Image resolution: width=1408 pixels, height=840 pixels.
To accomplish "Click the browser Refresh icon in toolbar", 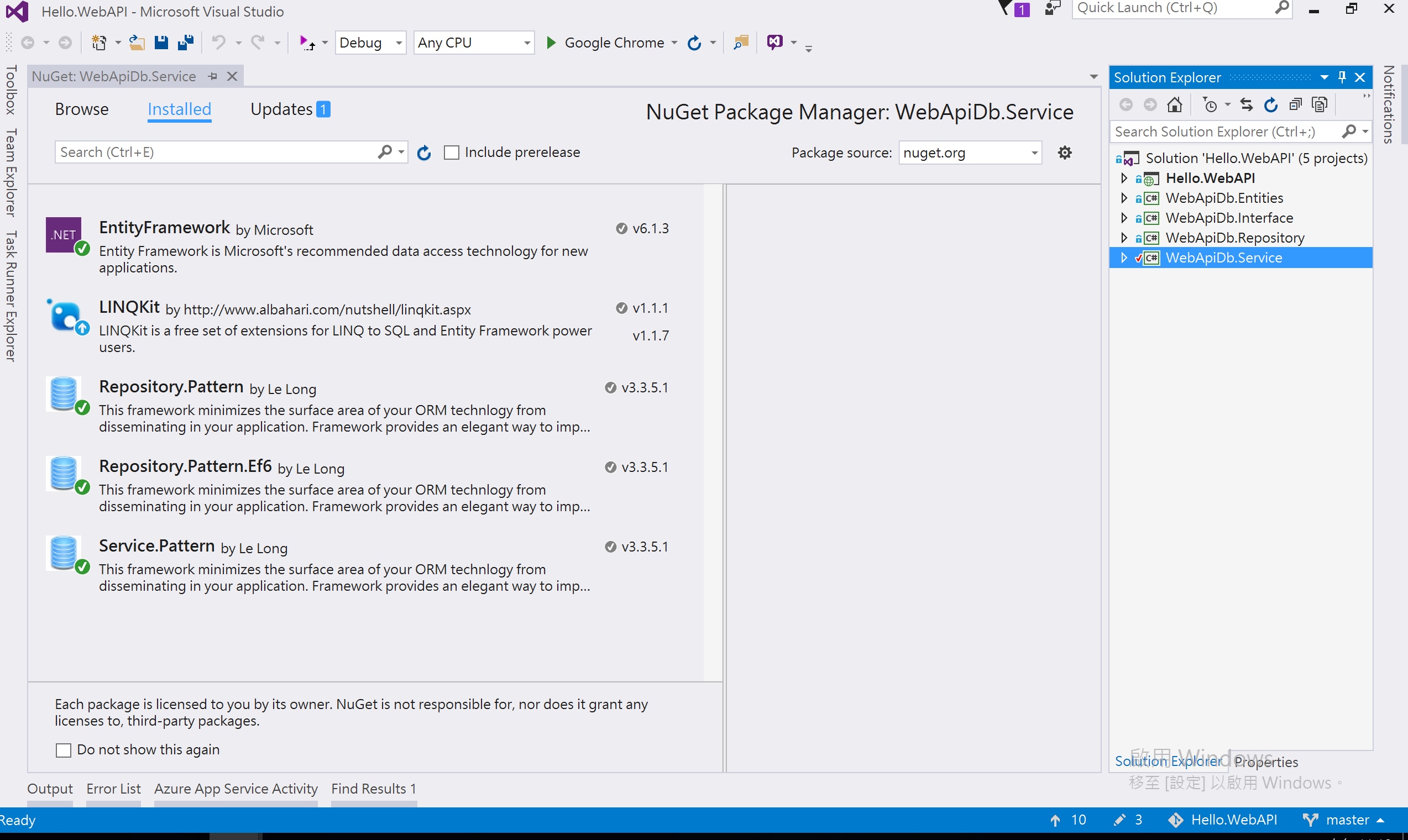I will click(694, 43).
